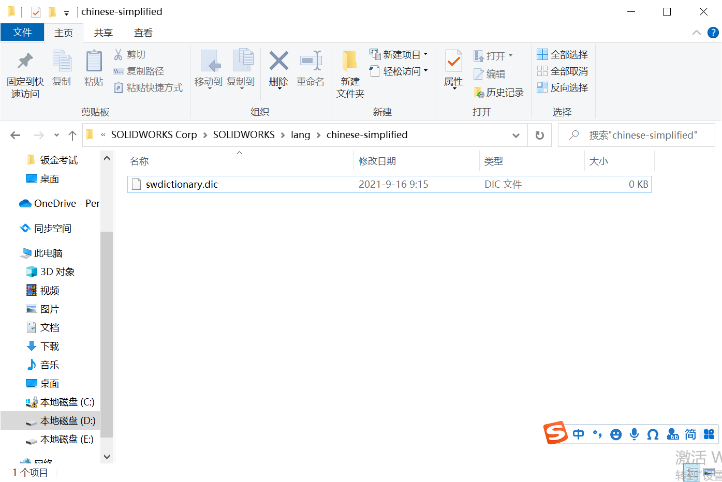
Task: Click SOLIDWORKS breadcrumb segment
Action: [x=244, y=135]
